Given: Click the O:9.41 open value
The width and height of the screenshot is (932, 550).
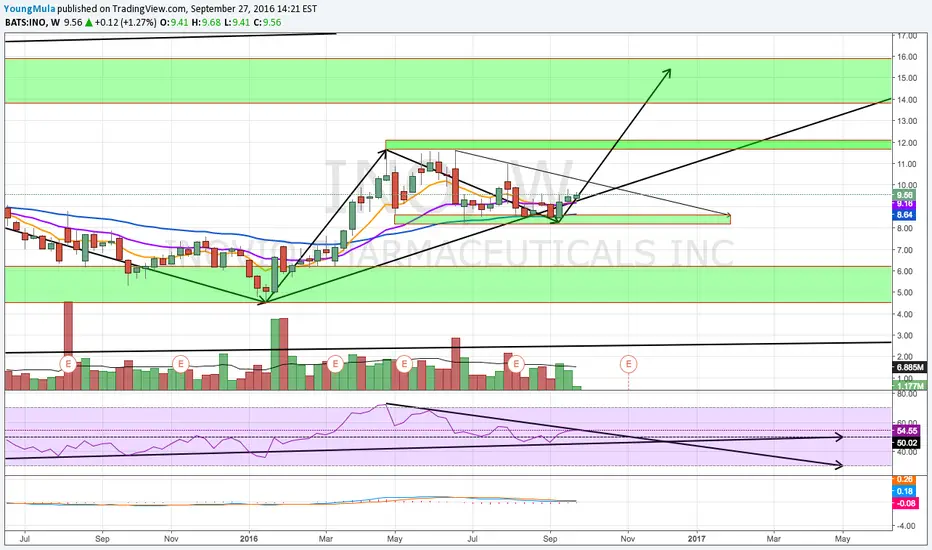Looking at the screenshot, I should point(174,23).
